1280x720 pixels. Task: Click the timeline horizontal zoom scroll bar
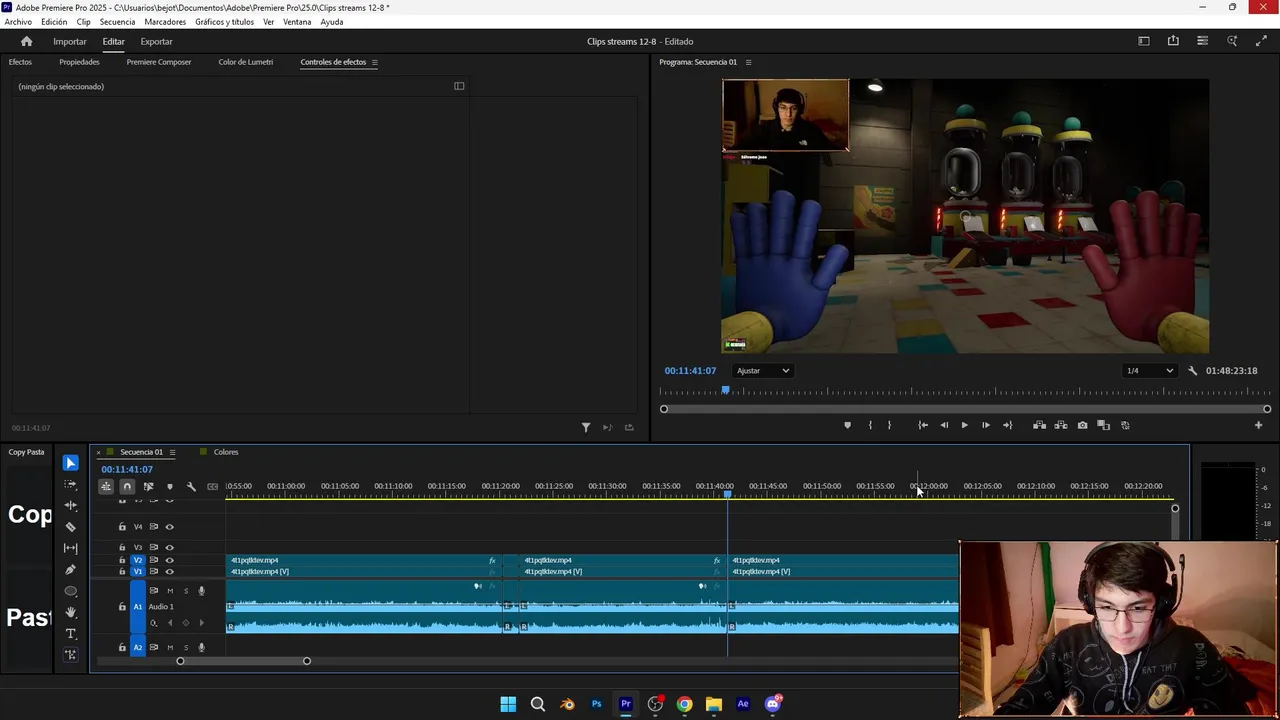[x=243, y=661]
